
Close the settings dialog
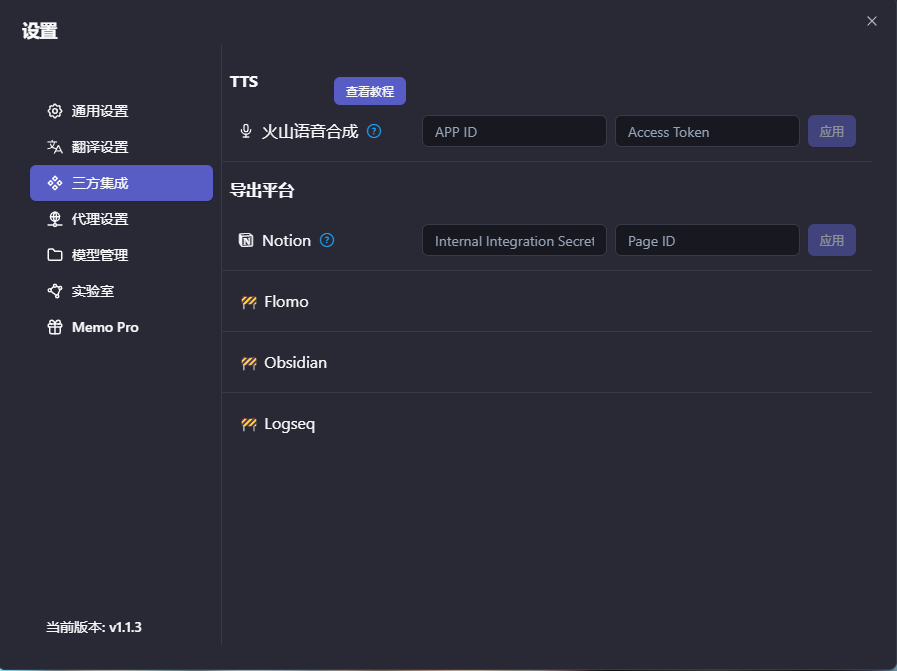tap(871, 21)
